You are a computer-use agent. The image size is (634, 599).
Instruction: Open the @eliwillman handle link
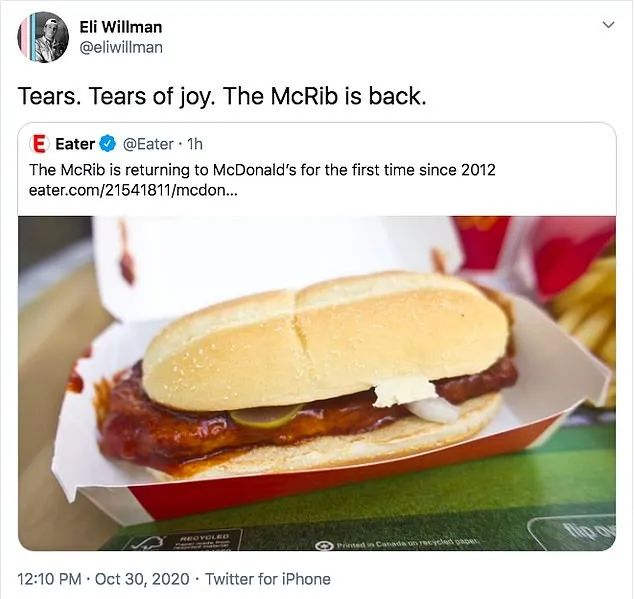tap(121, 47)
